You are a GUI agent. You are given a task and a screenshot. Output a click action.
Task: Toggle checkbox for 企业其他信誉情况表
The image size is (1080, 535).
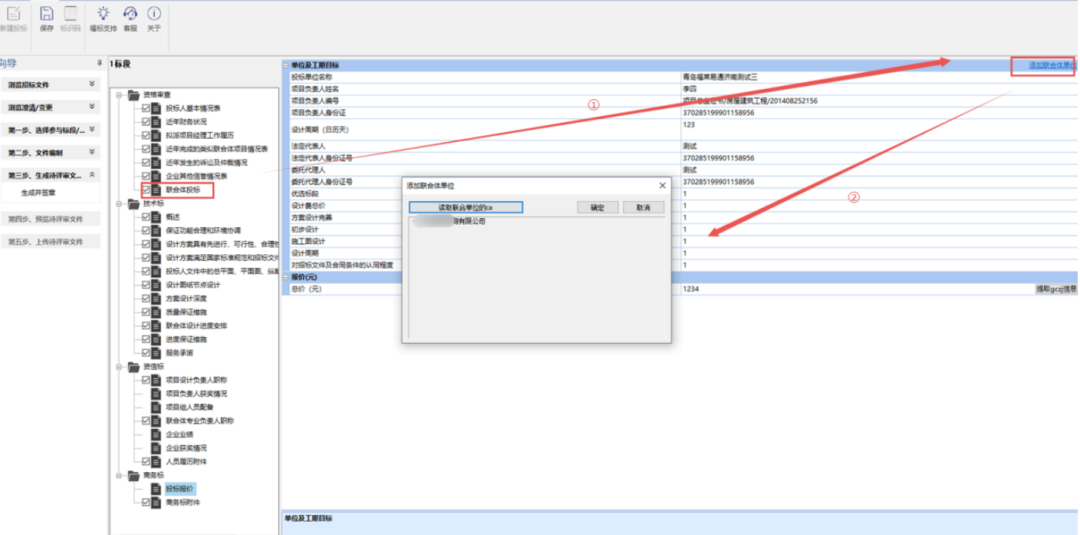(145, 176)
